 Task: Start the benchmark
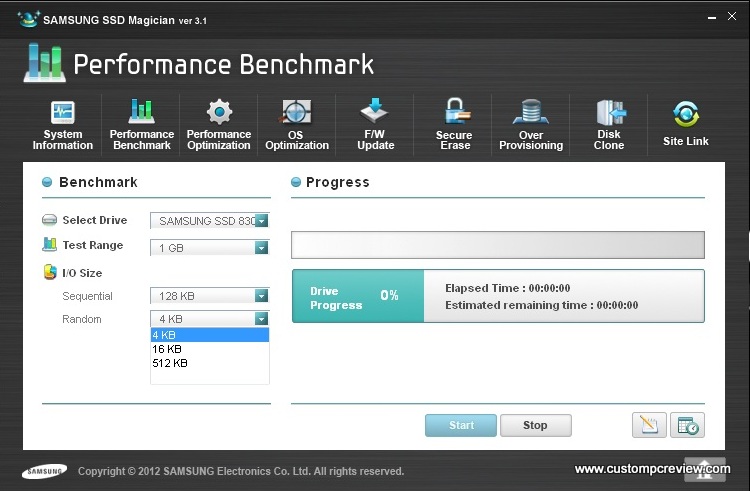pyautogui.click(x=461, y=425)
